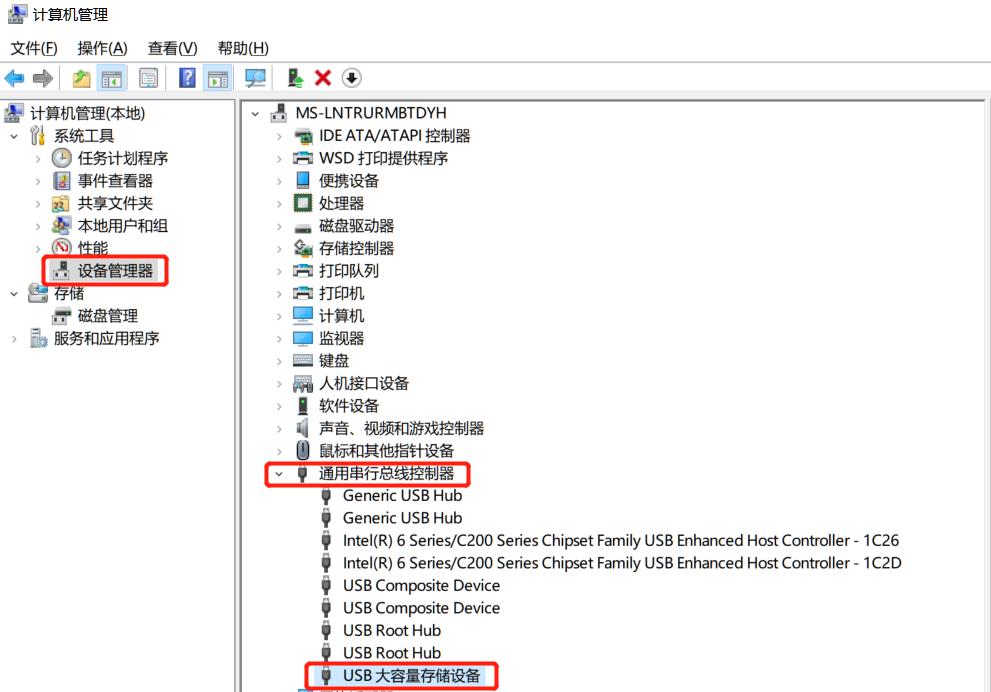Click the Properties sheet toolbar icon
The height and width of the screenshot is (692, 991).
pyautogui.click(x=149, y=78)
